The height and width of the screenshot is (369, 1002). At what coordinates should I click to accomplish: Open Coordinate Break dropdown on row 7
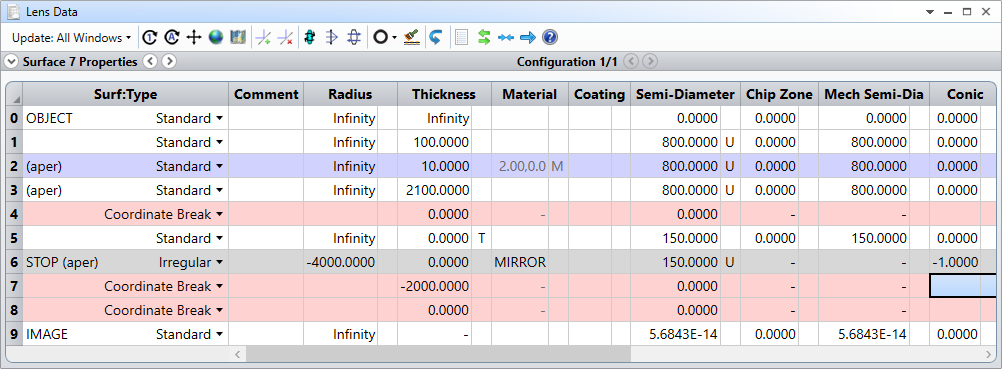pos(220,286)
